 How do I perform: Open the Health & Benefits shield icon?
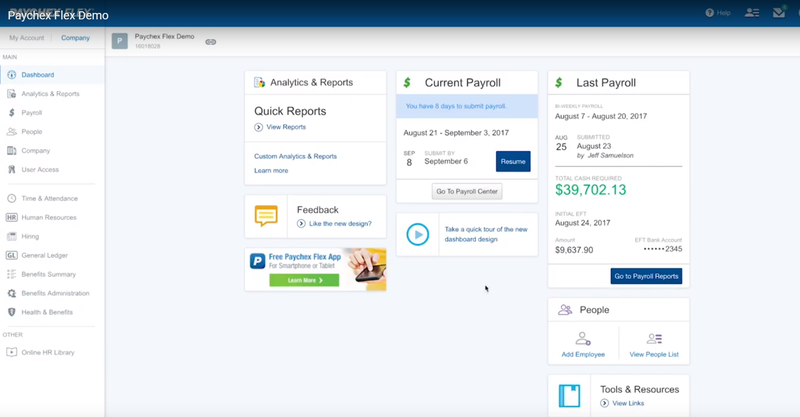[11, 312]
